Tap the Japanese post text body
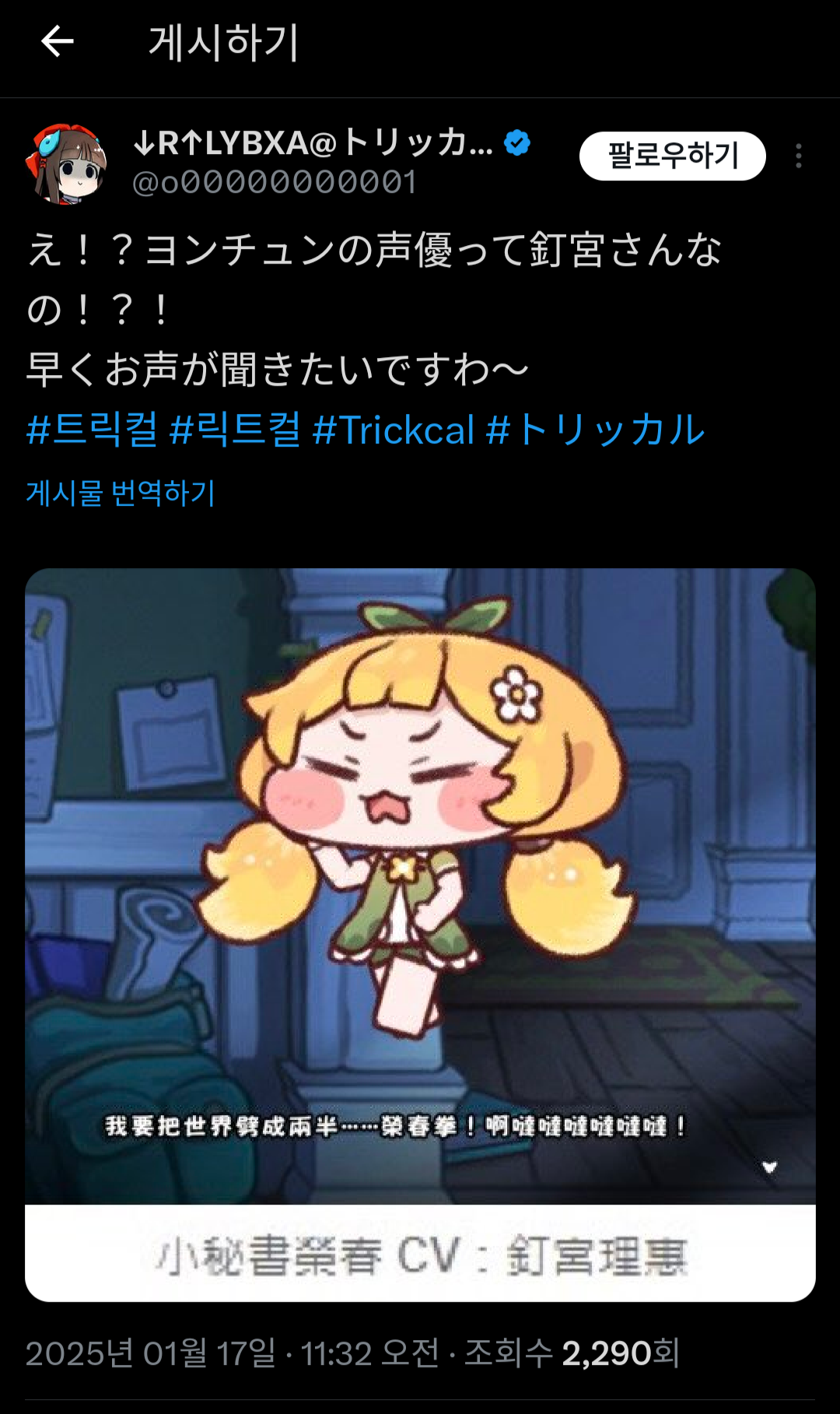Image resolution: width=840 pixels, height=1414 pixels. (x=375, y=310)
